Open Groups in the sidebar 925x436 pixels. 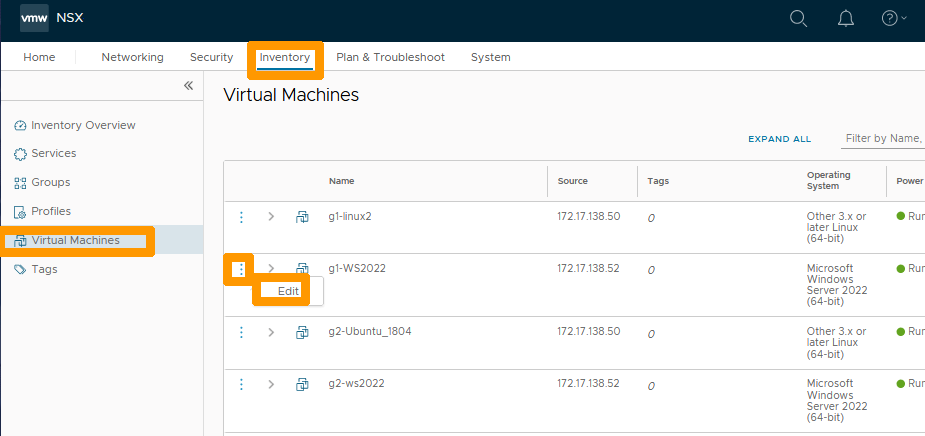click(51, 182)
